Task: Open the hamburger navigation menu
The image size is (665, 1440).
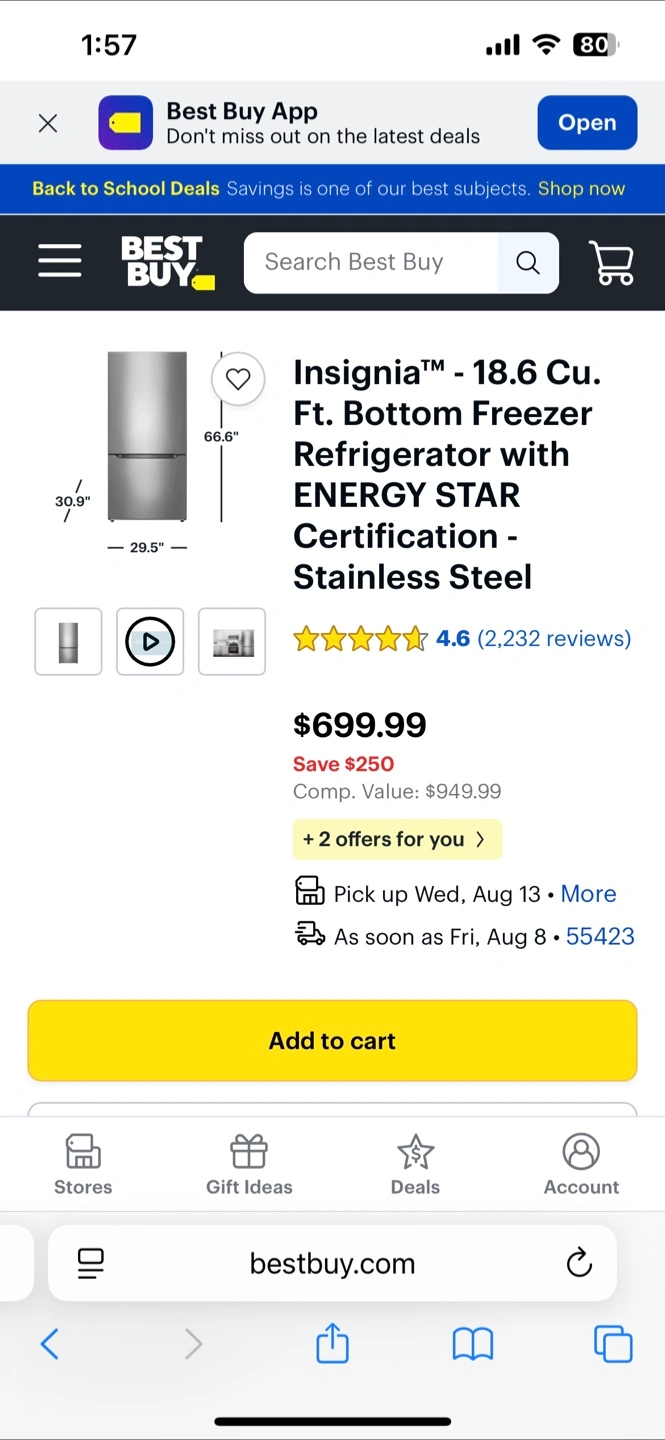Action: (x=60, y=262)
